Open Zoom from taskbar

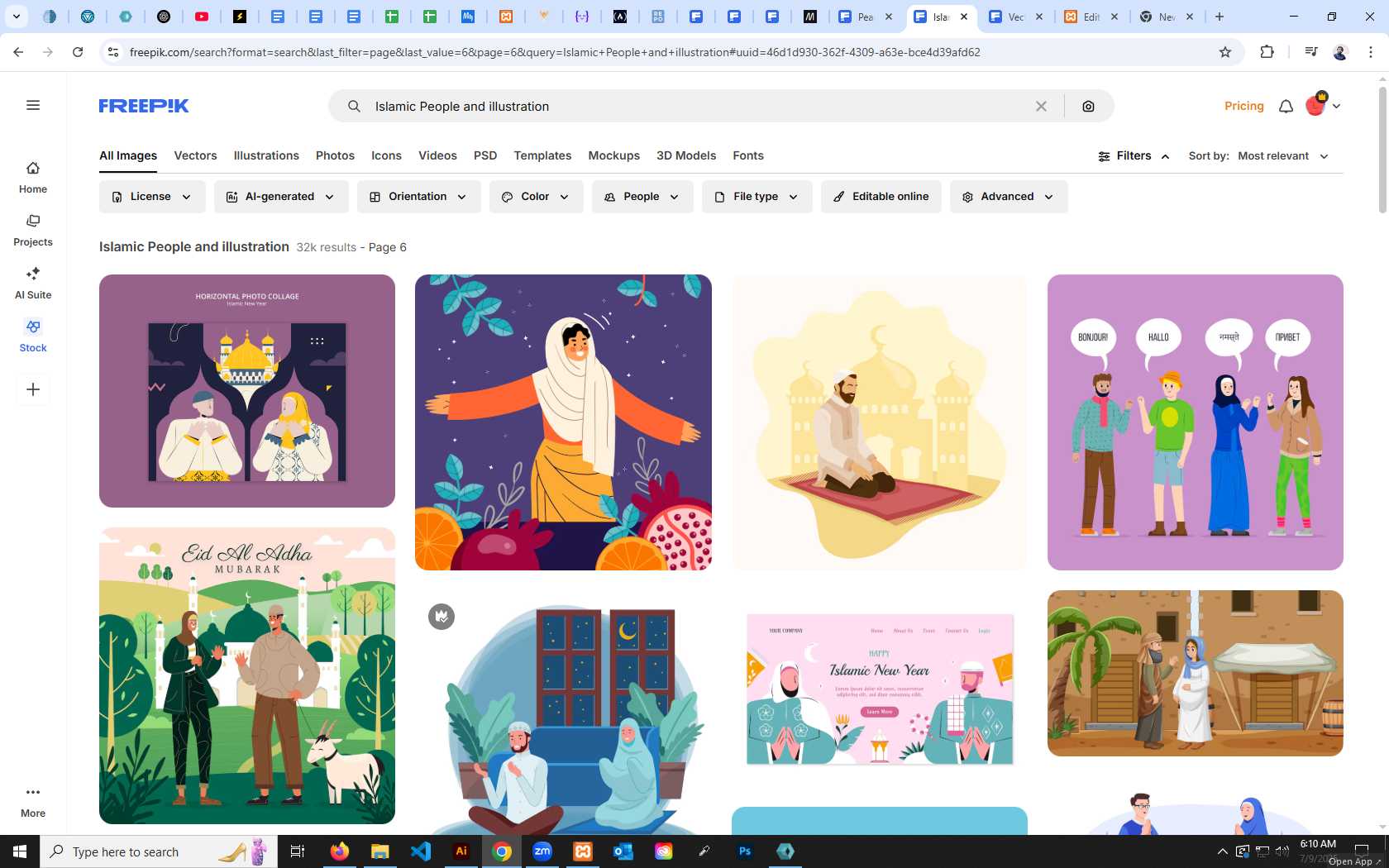tap(542, 851)
